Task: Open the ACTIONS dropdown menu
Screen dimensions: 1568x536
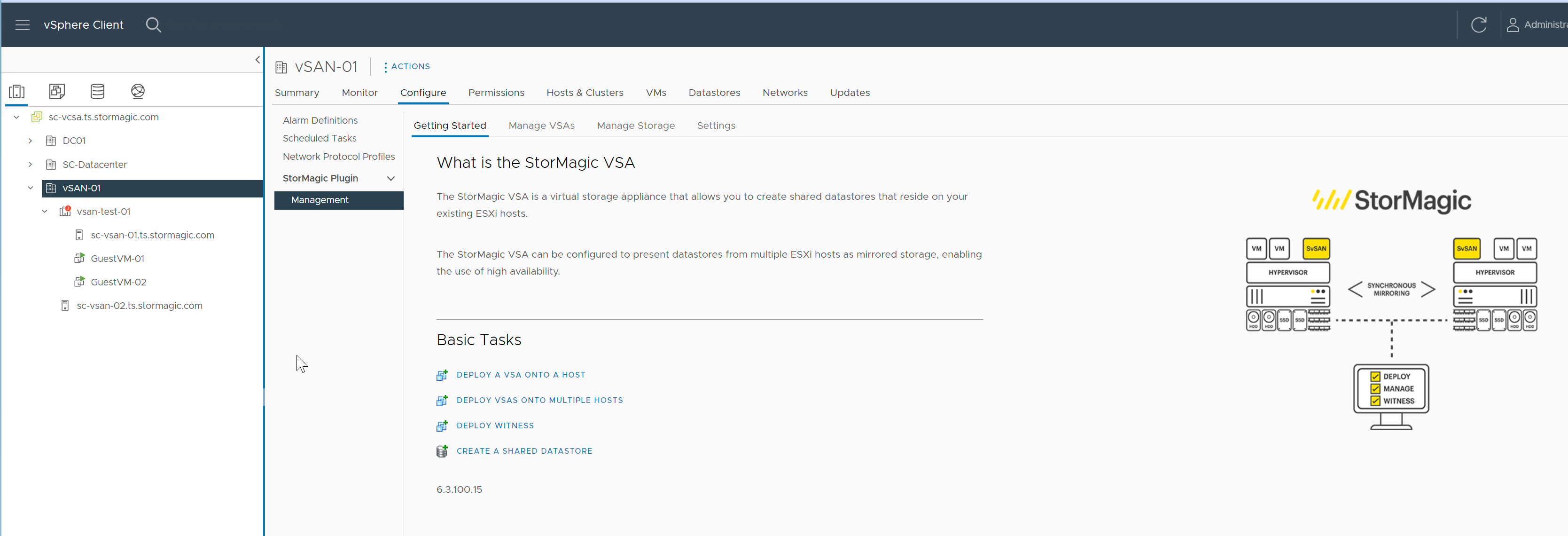Action: (x=406, y=66)
